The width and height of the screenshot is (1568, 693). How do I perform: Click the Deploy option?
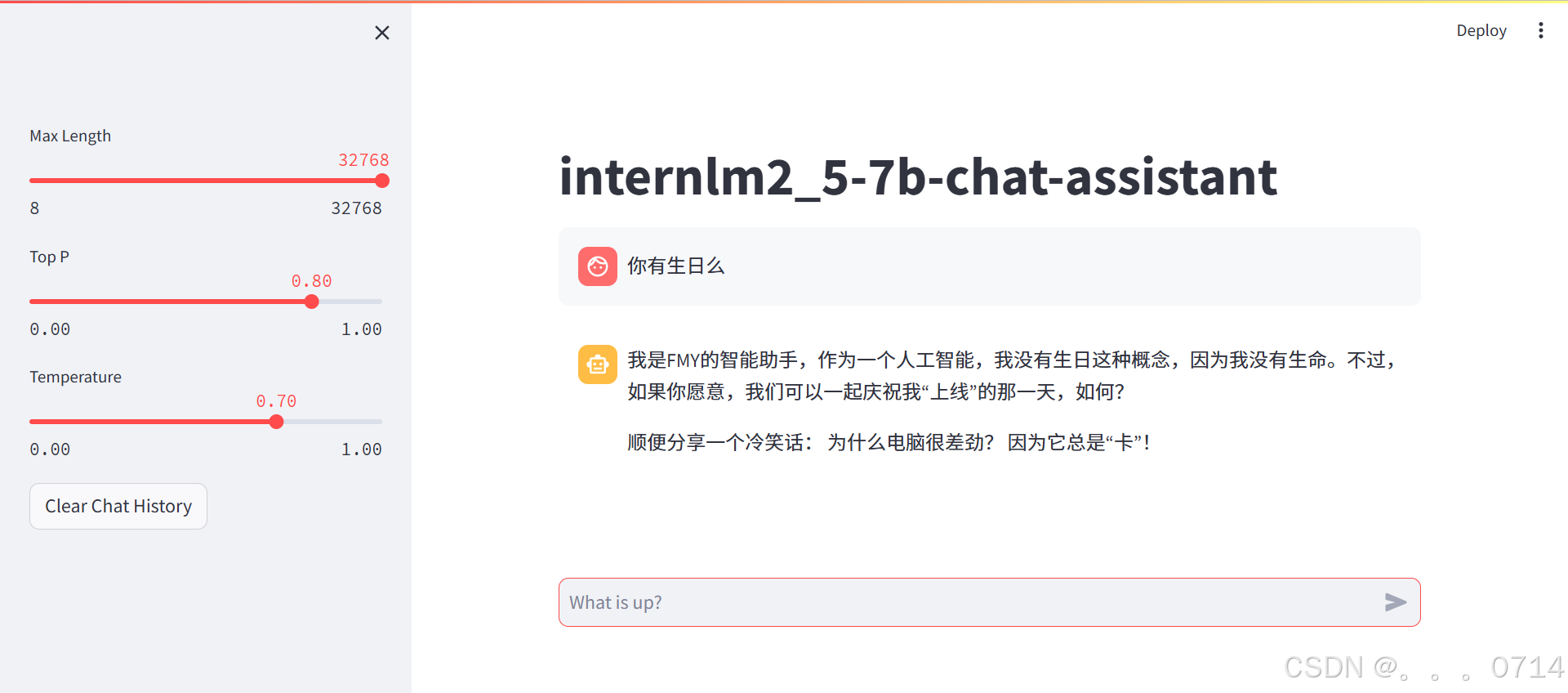1481,30
